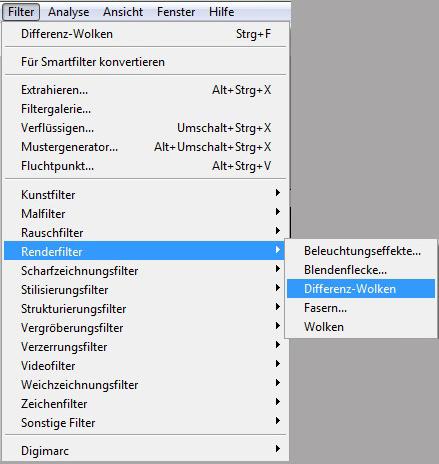This screenshot has width=439, height=464.
Task: Click Für Smartfilter konvertieren
Action: pos(145,62)
